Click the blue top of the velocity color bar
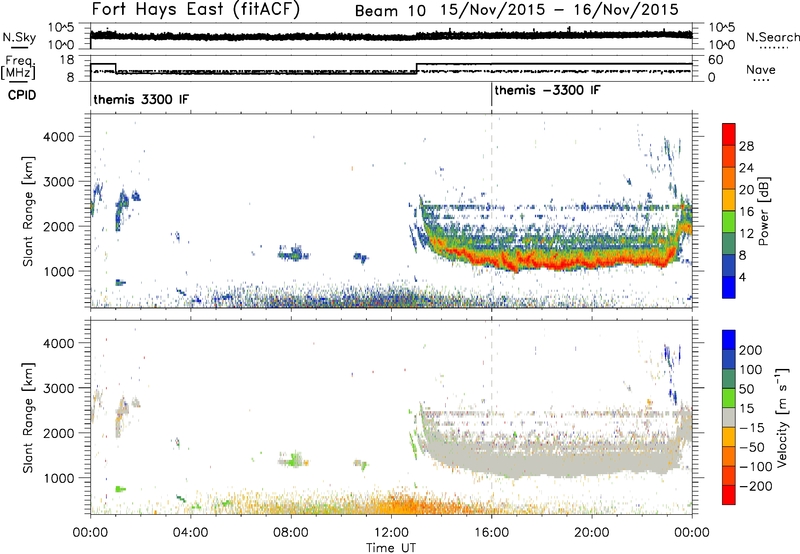The image size is (800, 554). point(729,340)
